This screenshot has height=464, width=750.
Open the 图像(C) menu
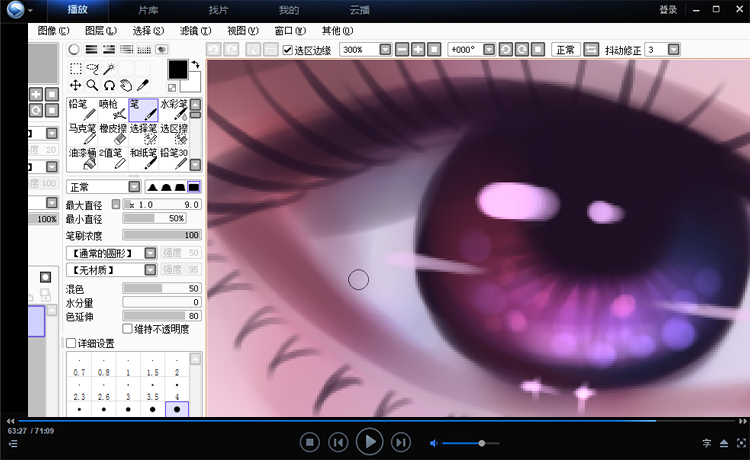54,31
